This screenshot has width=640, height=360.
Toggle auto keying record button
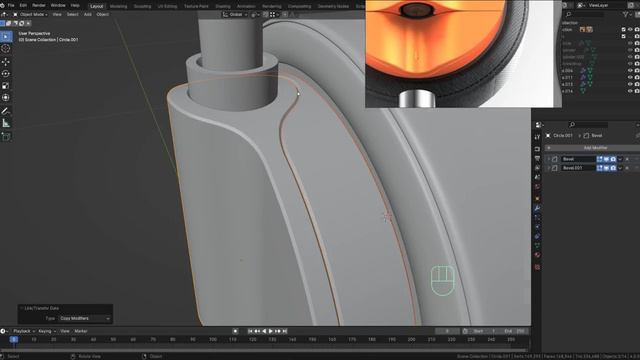click(235, 331)
